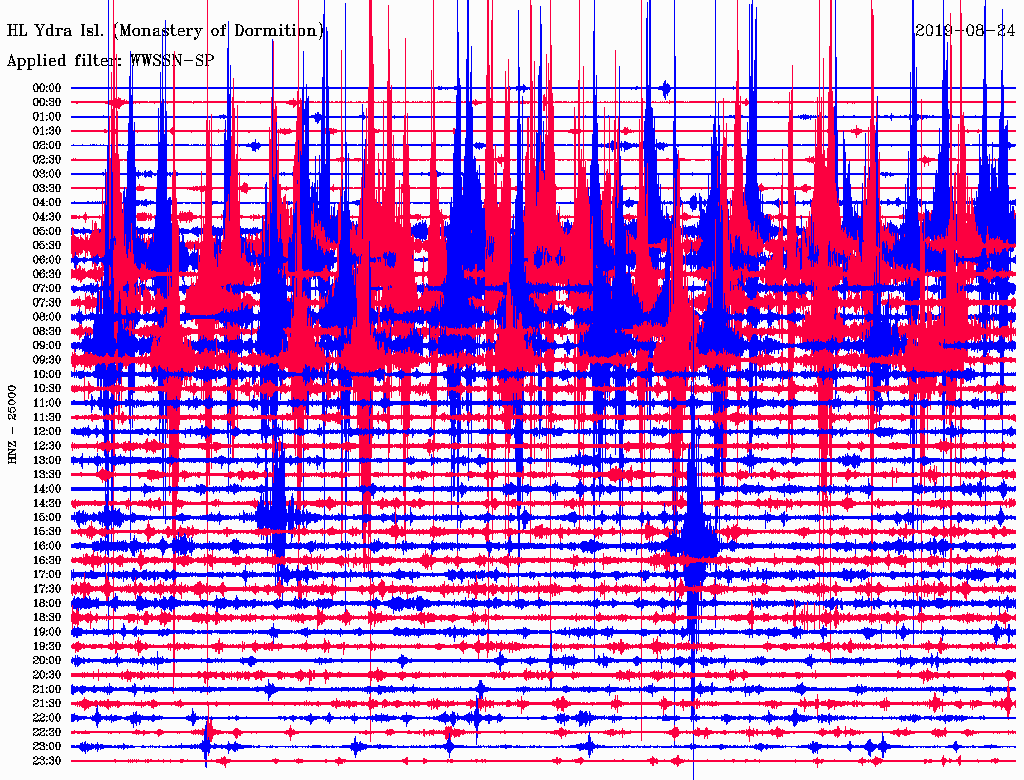This screenshot has height=780, width=1024.
Task: Click the 00:00 time label
Action: point(46,88)
